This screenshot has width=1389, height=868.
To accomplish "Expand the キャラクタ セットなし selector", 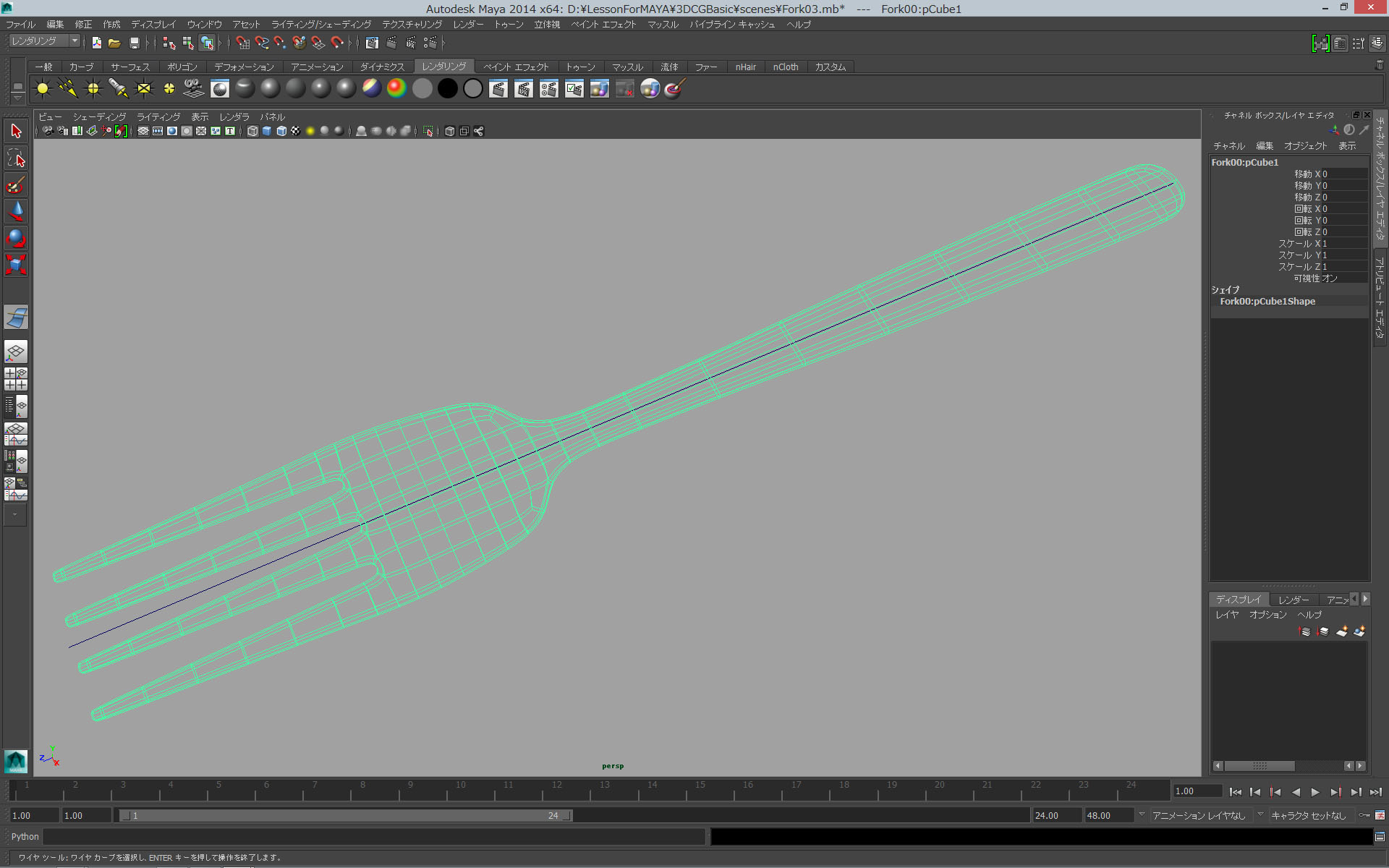I will pos(1309,815).
